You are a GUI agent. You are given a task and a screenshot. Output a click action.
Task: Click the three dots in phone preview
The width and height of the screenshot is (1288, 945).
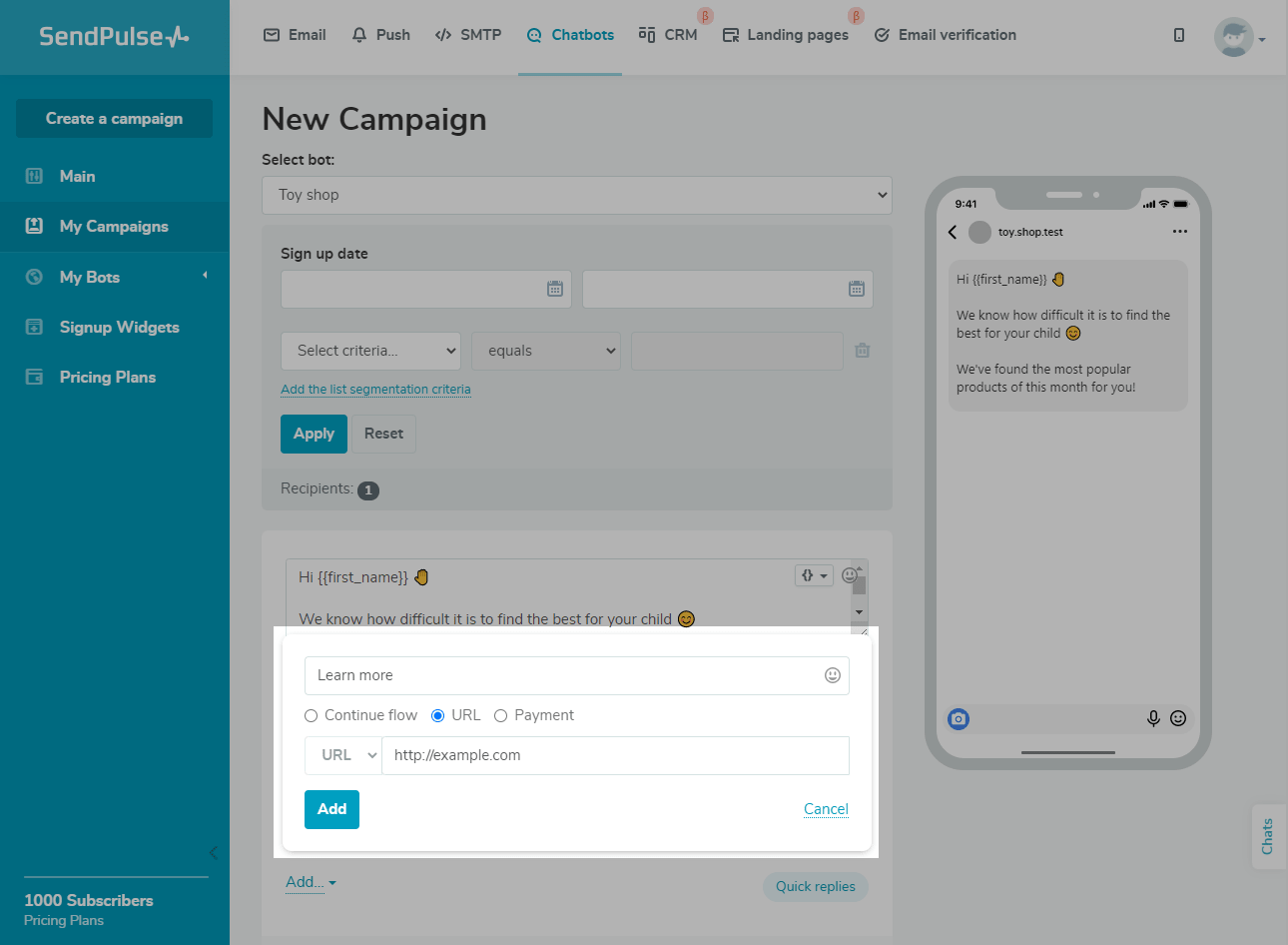[x=1180, y=232]
